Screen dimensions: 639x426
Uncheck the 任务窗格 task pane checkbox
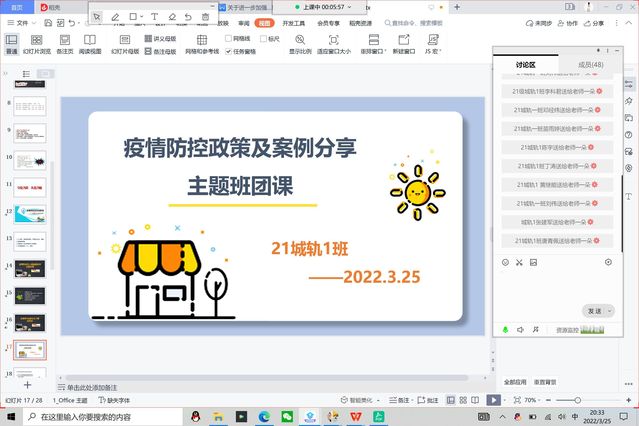(229, 50)
